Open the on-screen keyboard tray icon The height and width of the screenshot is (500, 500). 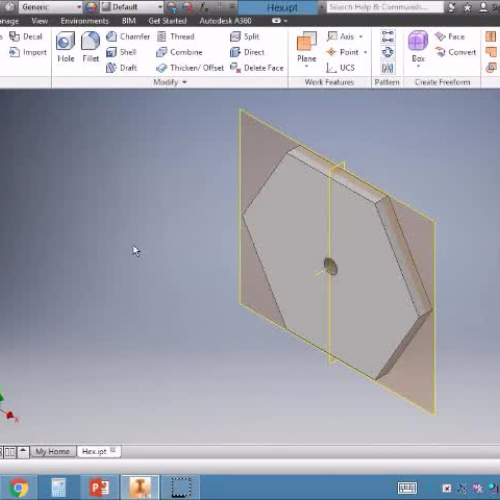pos(407,488)
